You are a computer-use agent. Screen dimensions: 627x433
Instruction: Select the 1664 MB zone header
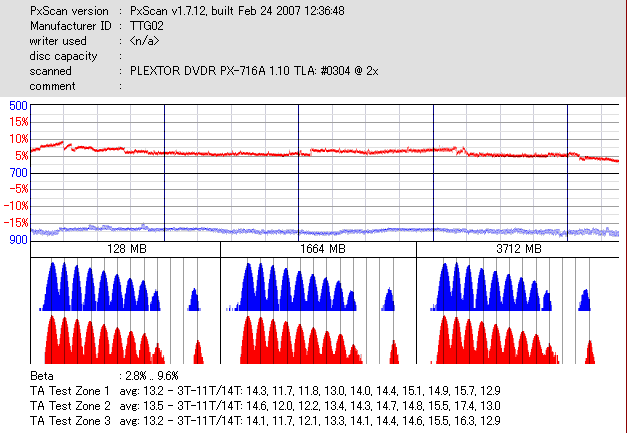(x=322, y=249)
